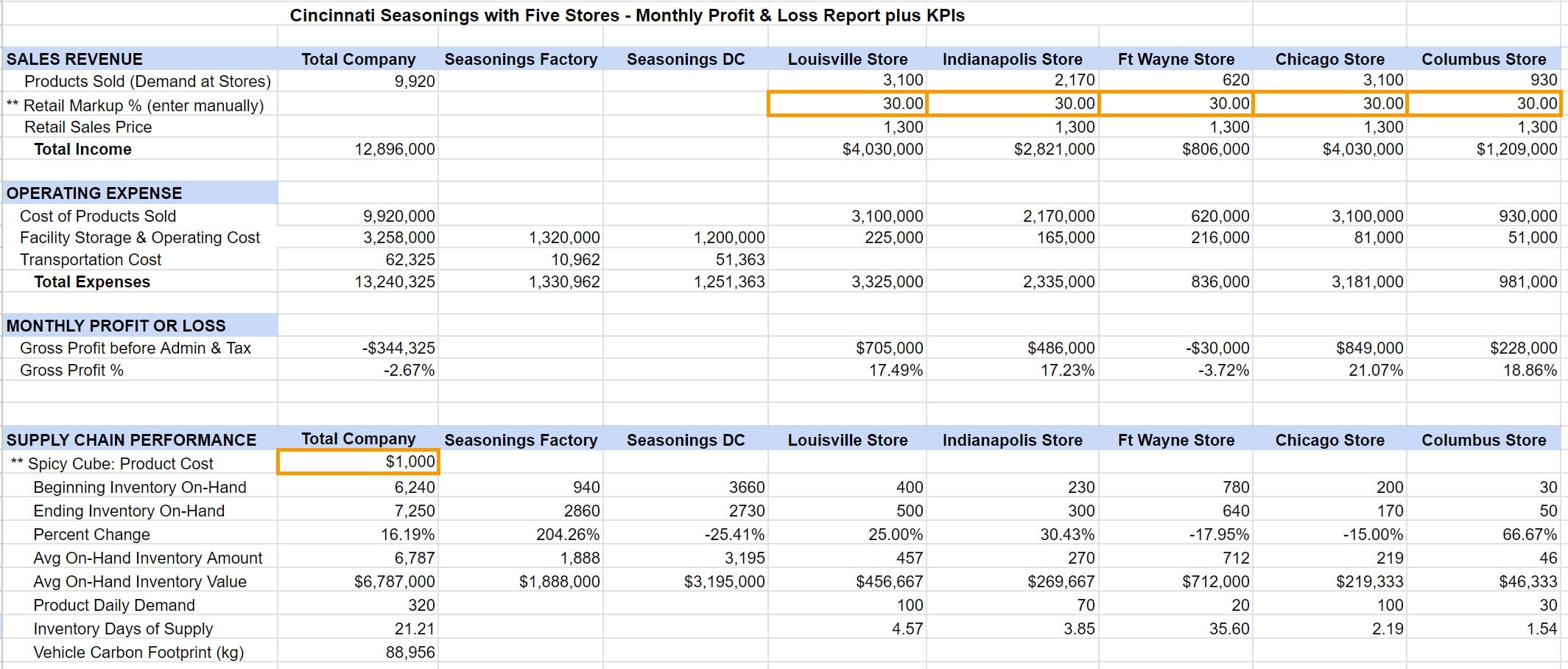Click Gross Profit before Admin & Tax label
This screenshot has height=669, width=1568.
[x=136, y=348]
